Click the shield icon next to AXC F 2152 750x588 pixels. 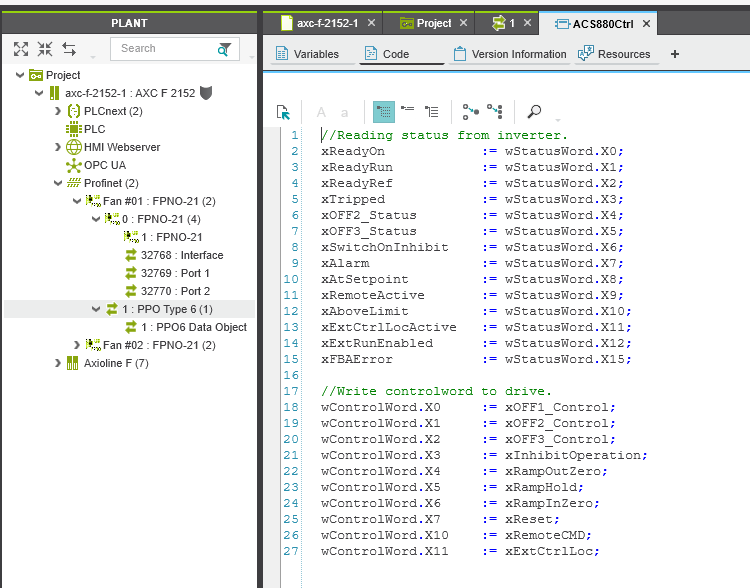click(206, 93)
